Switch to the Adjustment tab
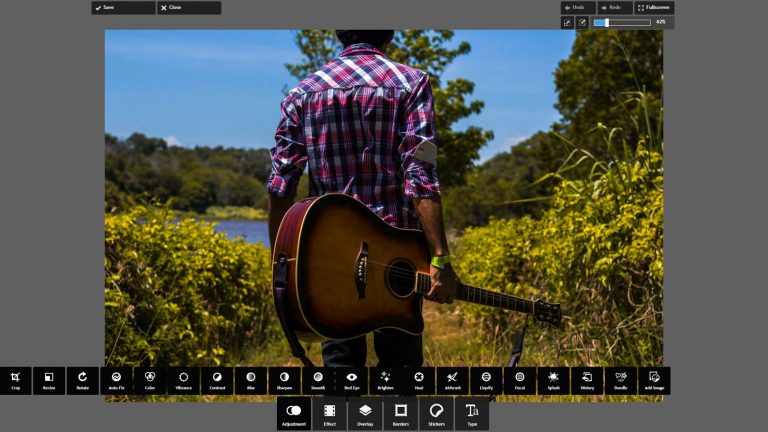 point(294,413)
